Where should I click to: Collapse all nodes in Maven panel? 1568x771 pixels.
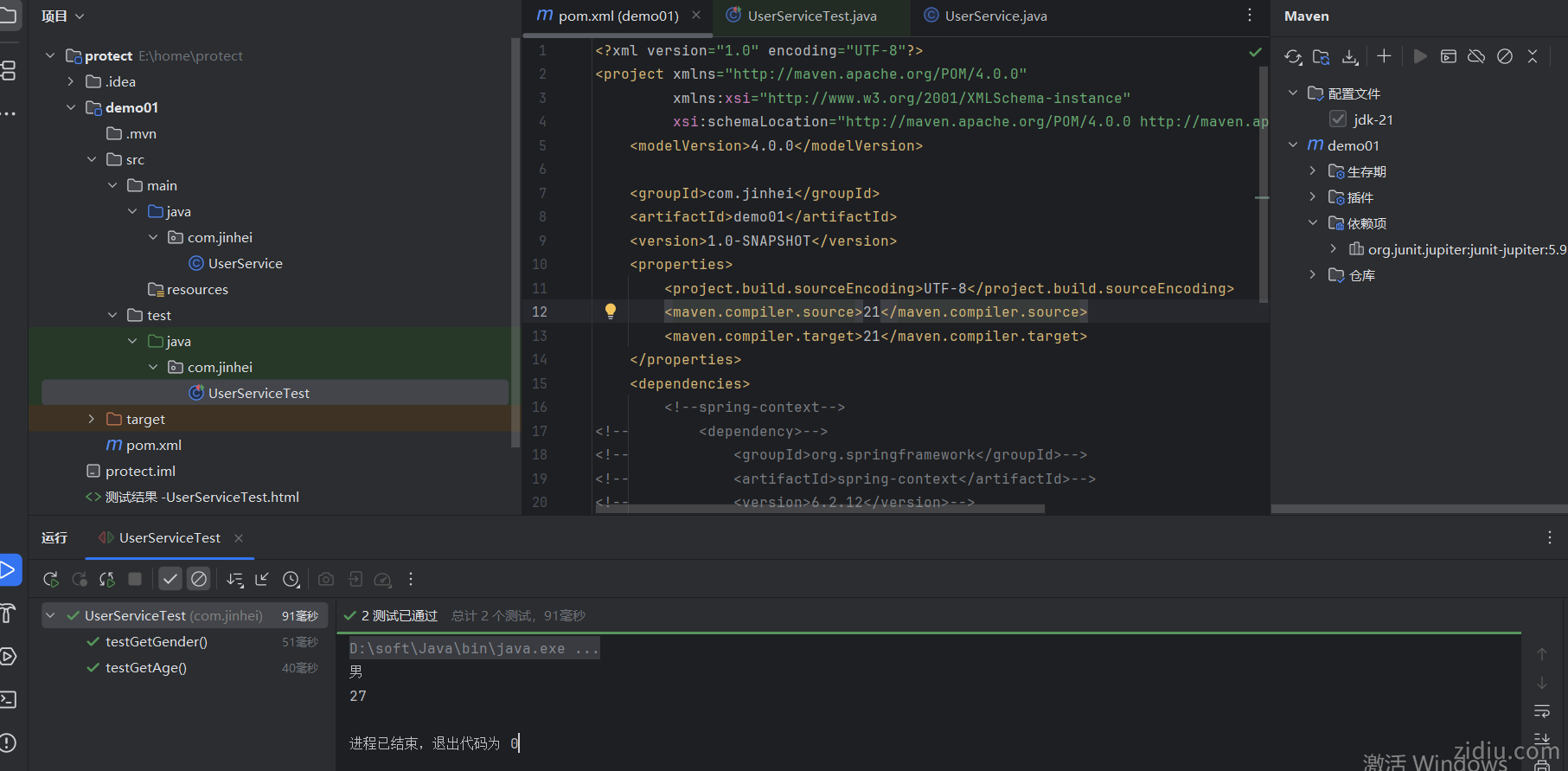1533,56
